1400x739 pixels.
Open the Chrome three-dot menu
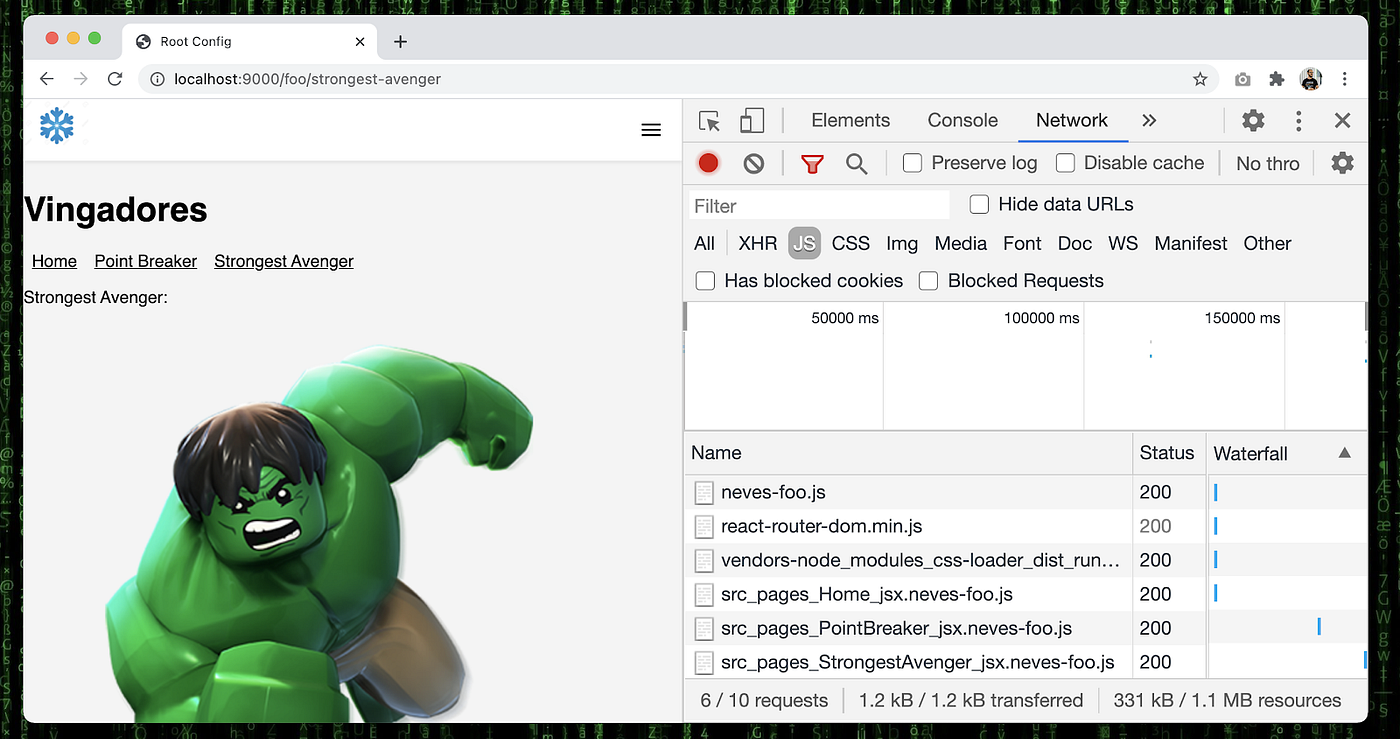click(x=1345, y=79)
